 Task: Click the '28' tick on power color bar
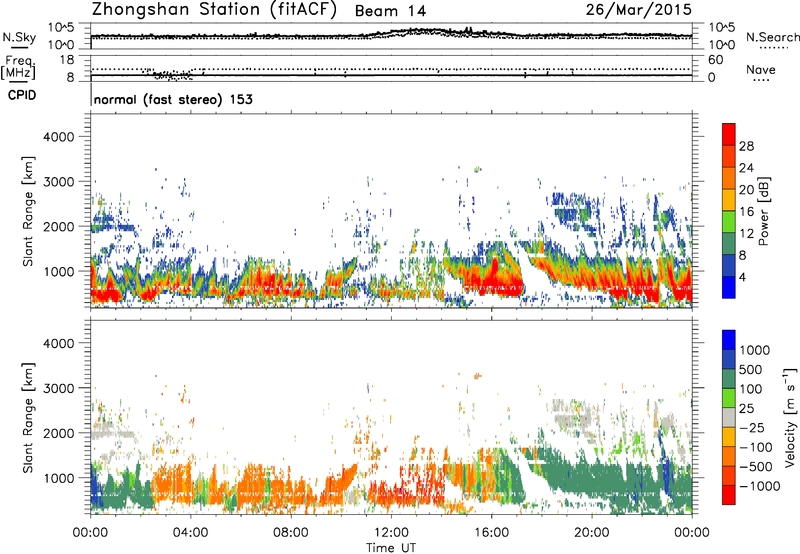746,146
